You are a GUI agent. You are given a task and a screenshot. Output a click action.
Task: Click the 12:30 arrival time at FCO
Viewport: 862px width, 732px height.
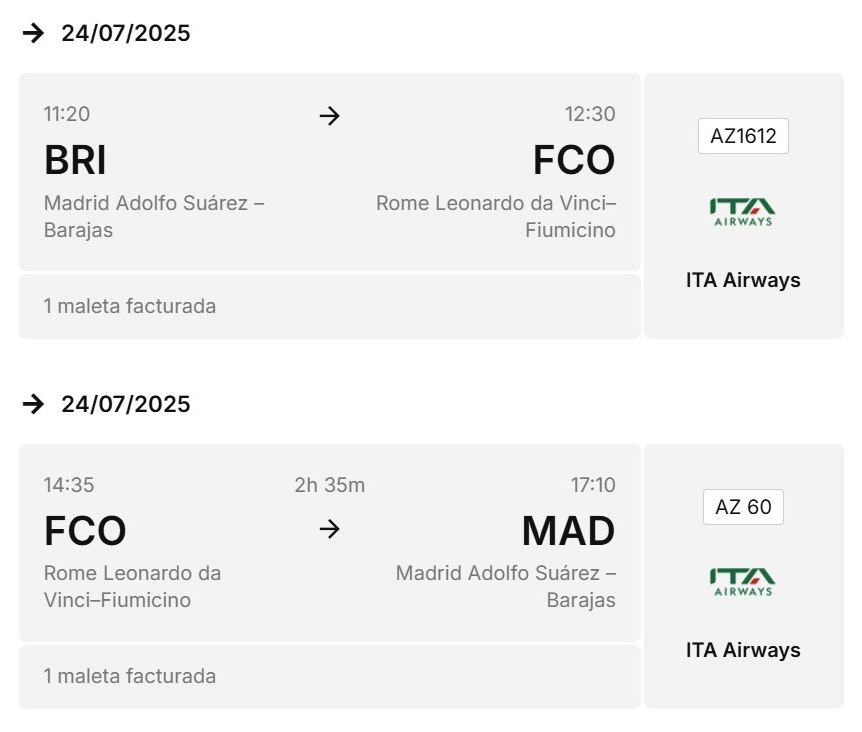(590, 114)
